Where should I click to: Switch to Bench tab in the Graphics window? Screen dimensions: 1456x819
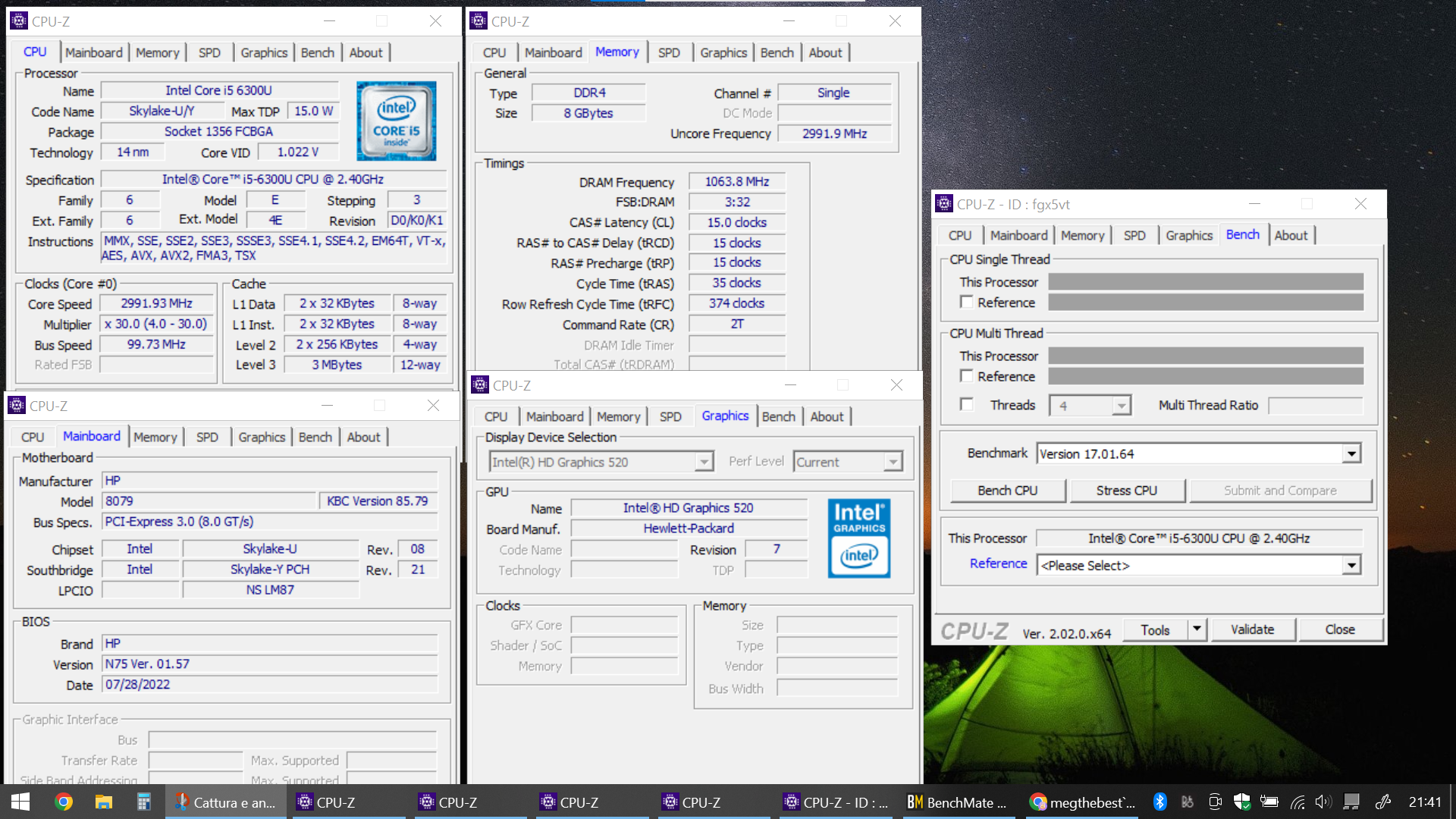(x=779, y=416)
